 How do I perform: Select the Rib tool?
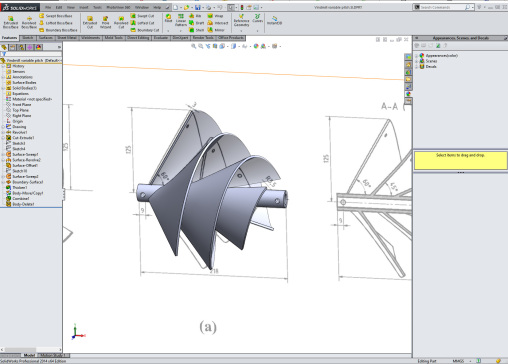pos(195,16)
